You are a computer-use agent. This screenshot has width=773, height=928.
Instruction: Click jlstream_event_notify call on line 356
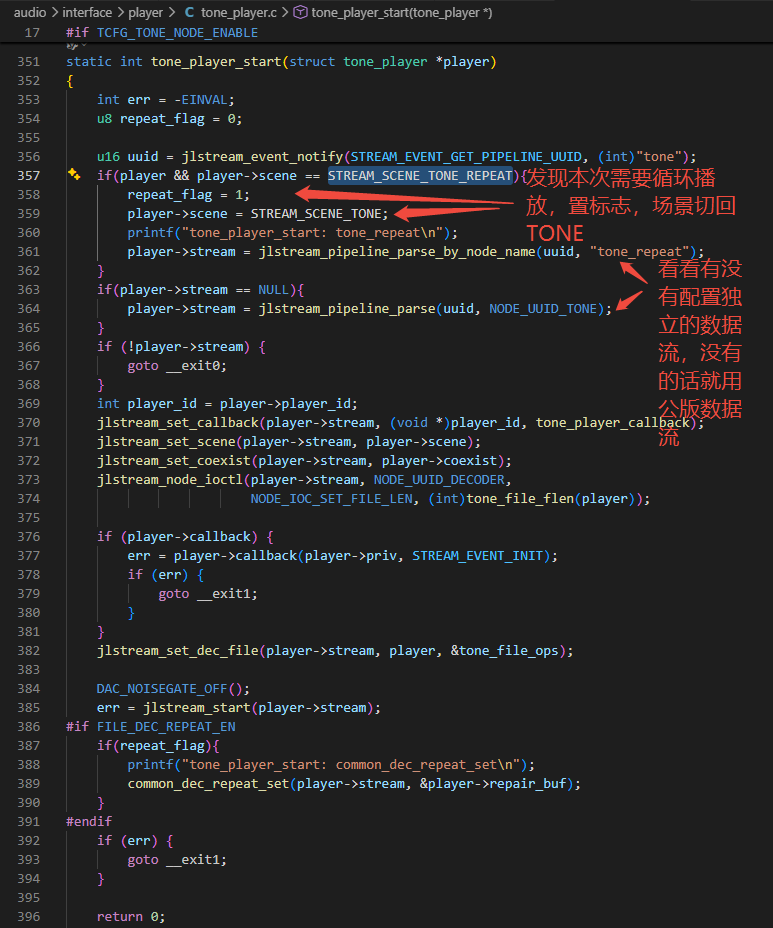pyautogui.click(x=262, y=157)
